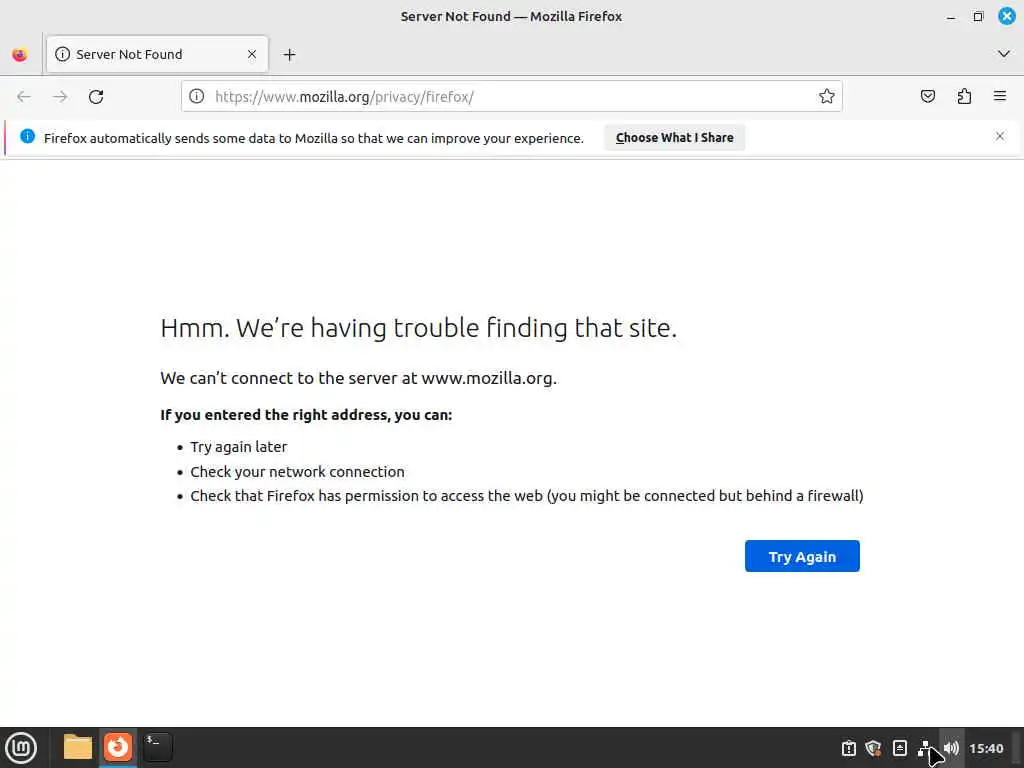Open the Save to Pocket icon
The image size is (1024, 768).
[x=927, y=97]
